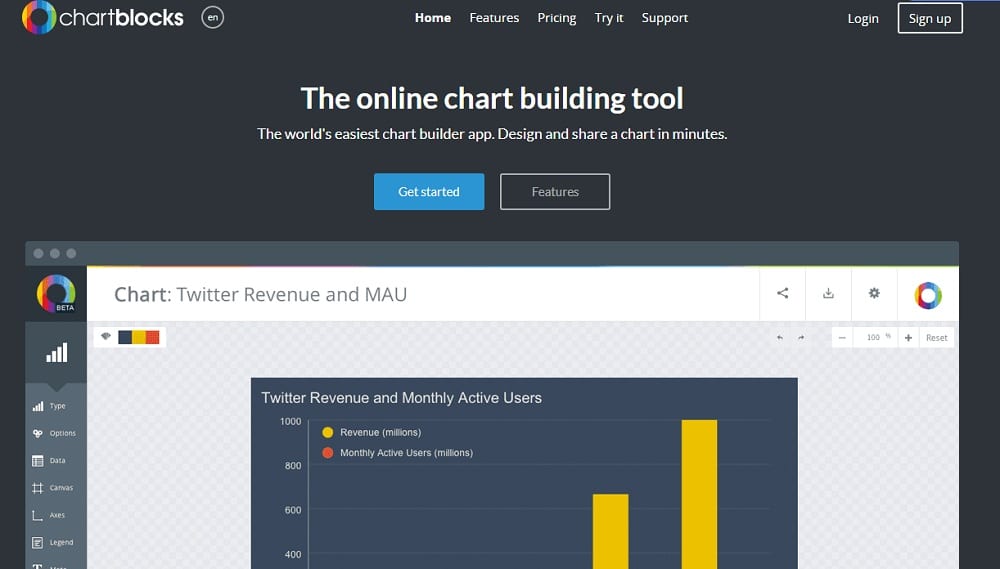
Task: Select the orange-red color swatch
Action: (152, 337)
